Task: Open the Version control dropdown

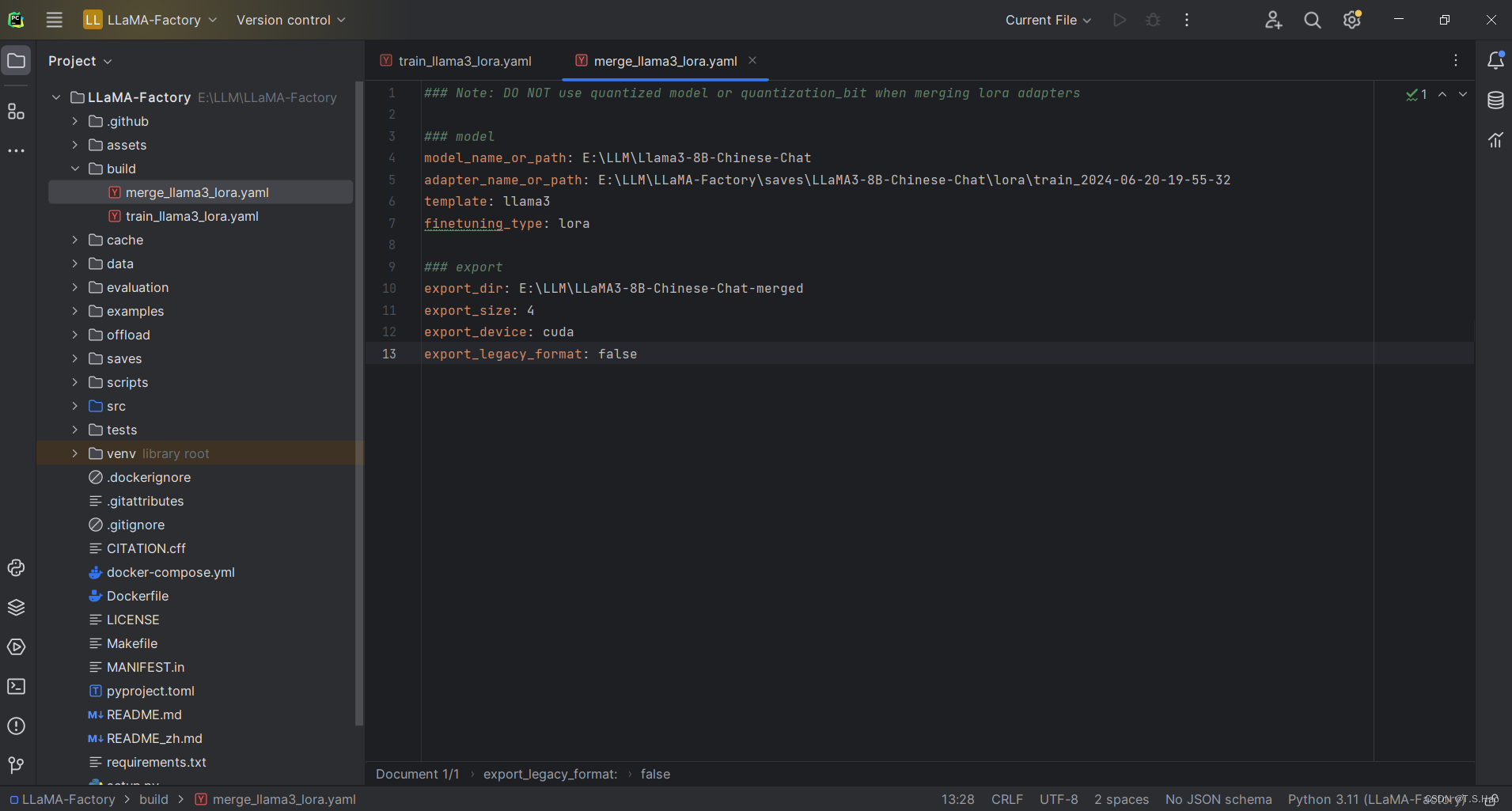Action: [291, 20]
